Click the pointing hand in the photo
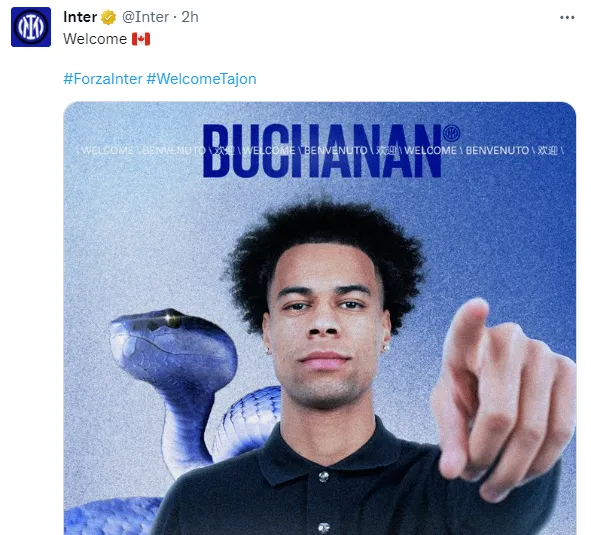This screenshot has height=535, width=591. click(503, 400)
